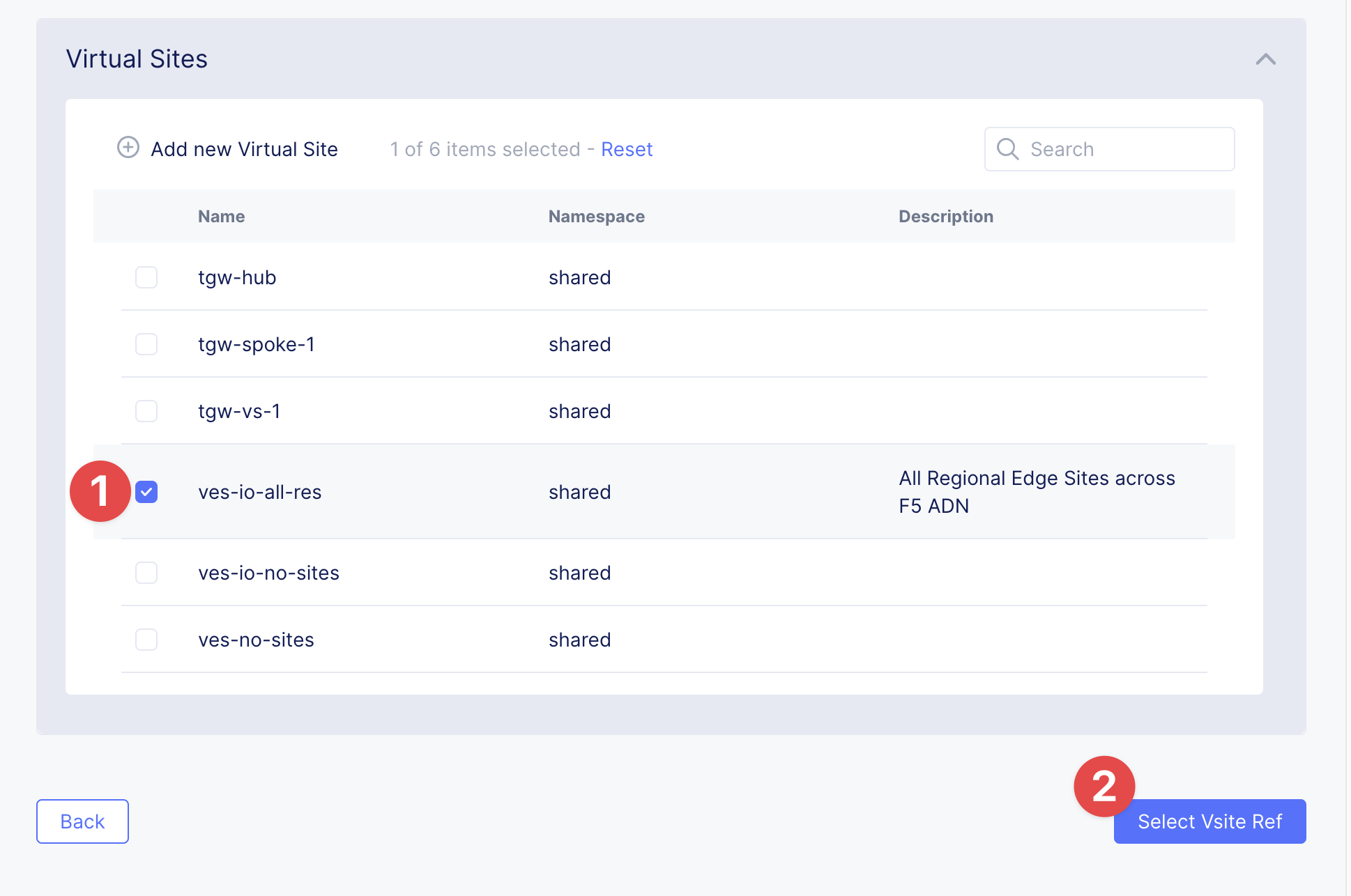Go back with the Back button
1351x896 pixels.
(x=82, y=821)
